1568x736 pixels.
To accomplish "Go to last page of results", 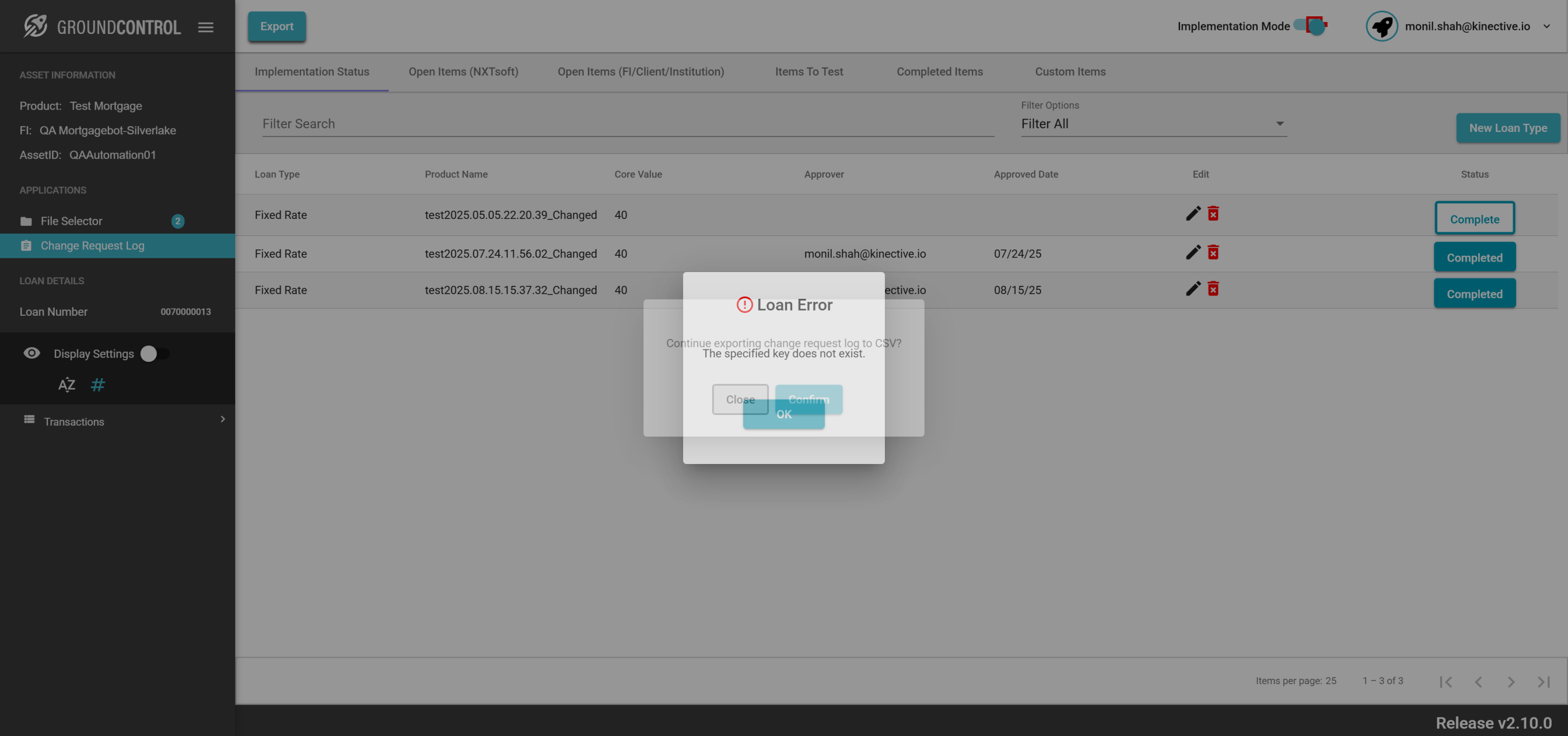I will [x=1543, y=682].
